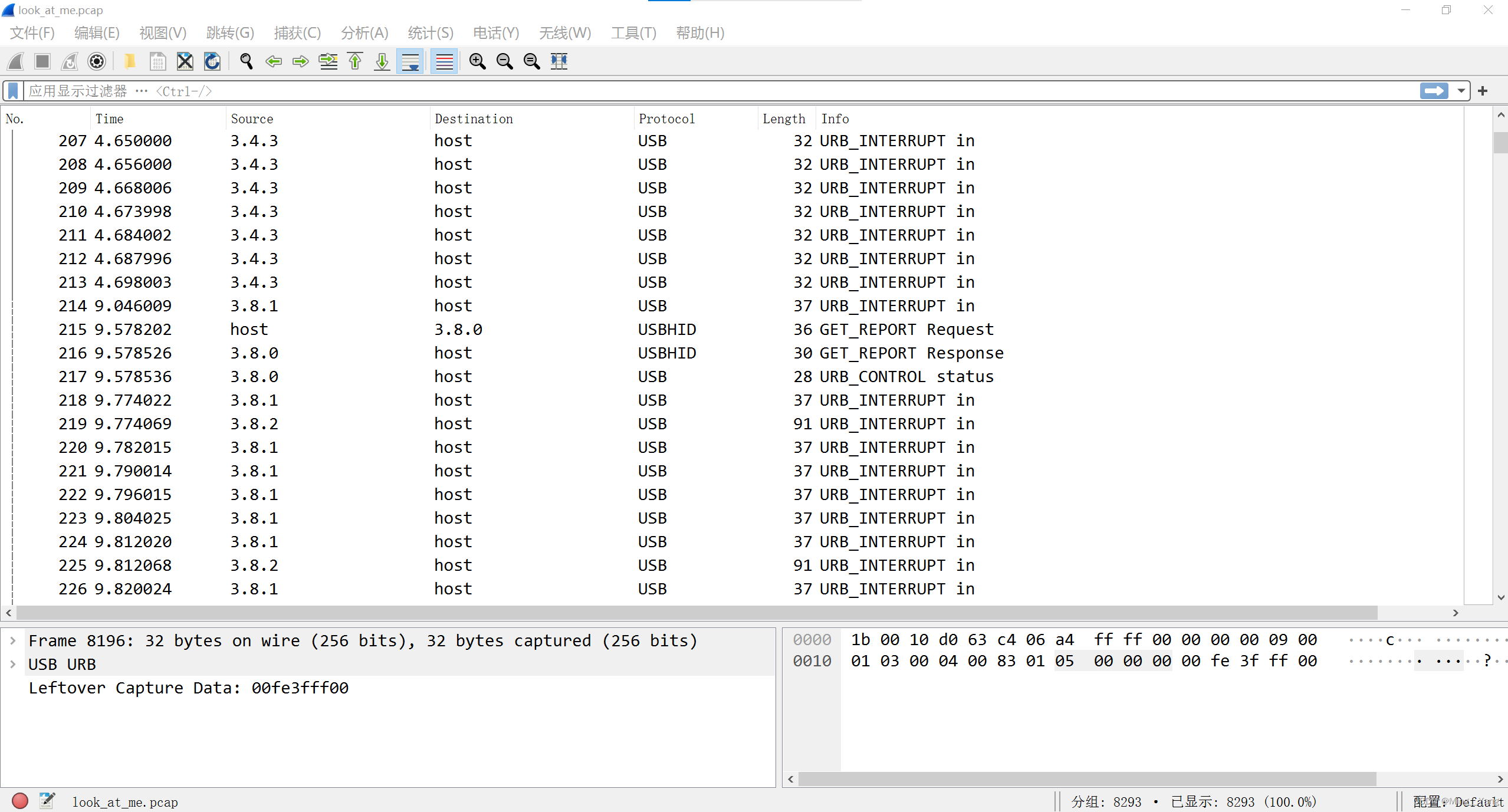Open the 无线(W) menu
Viewport: 1508px width, 812px height.
[564, 33]
